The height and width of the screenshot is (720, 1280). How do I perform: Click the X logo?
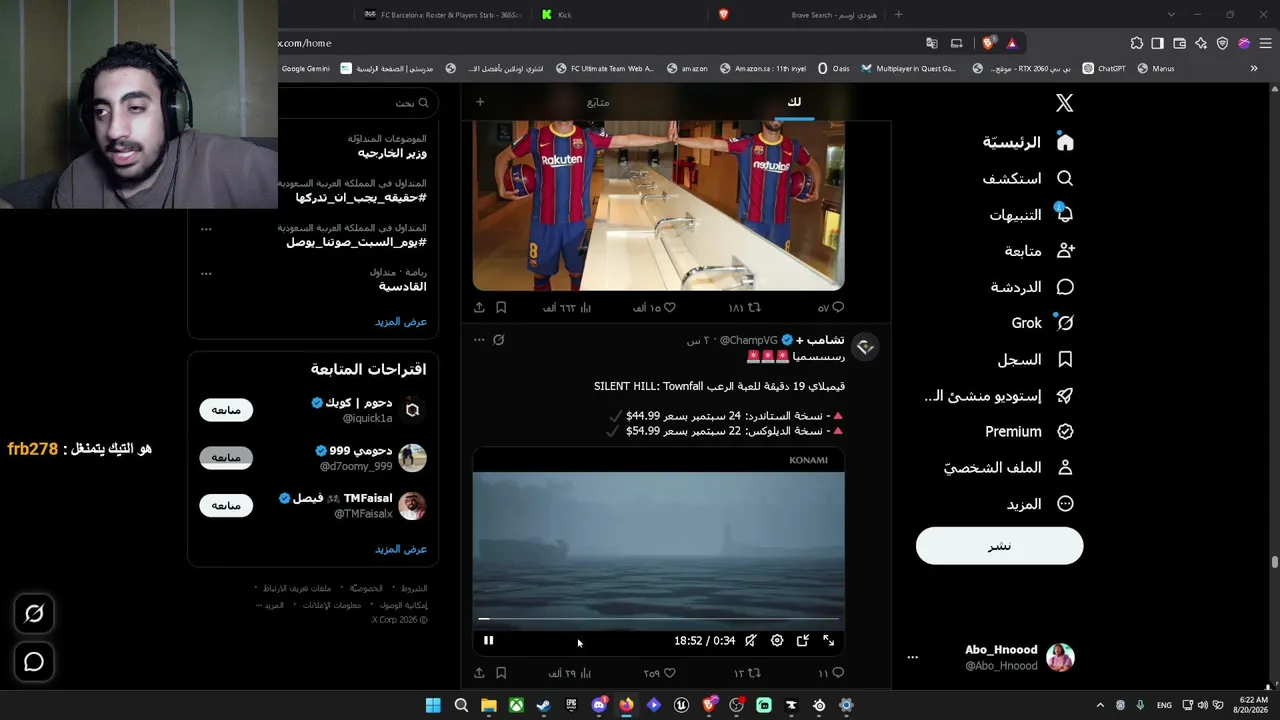pos(1065,103)
